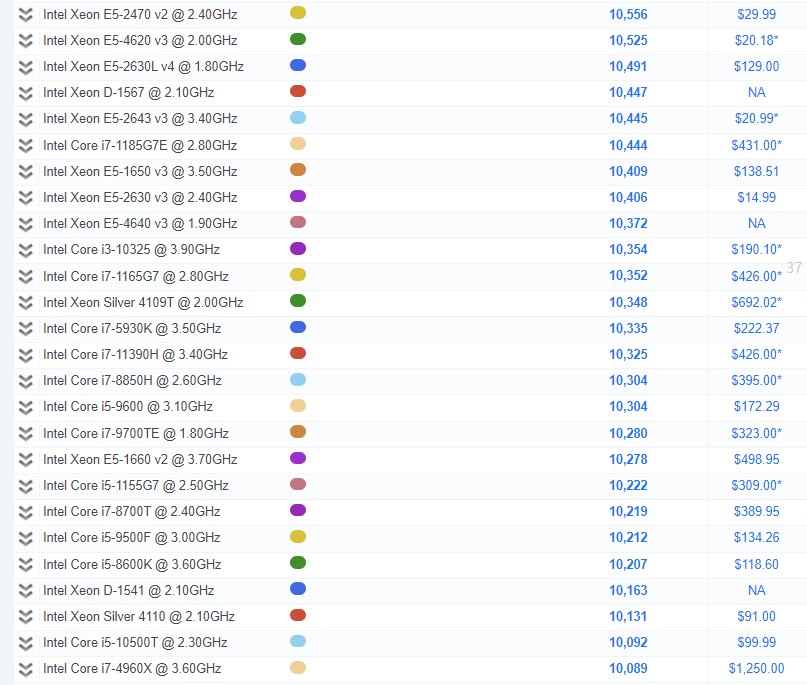The width and height of the screenshot is (807, 685).
Task: Open the Intel Xeon E5-2470 v2 link
Action: [x=140, y=14]
